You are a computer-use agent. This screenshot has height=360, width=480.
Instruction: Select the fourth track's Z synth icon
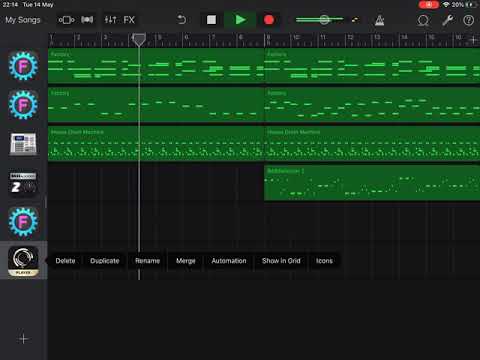[23, 183]
